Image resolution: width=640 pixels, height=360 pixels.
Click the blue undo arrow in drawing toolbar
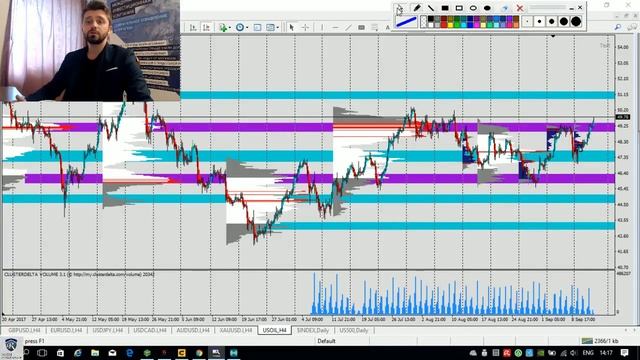[505, 8]
